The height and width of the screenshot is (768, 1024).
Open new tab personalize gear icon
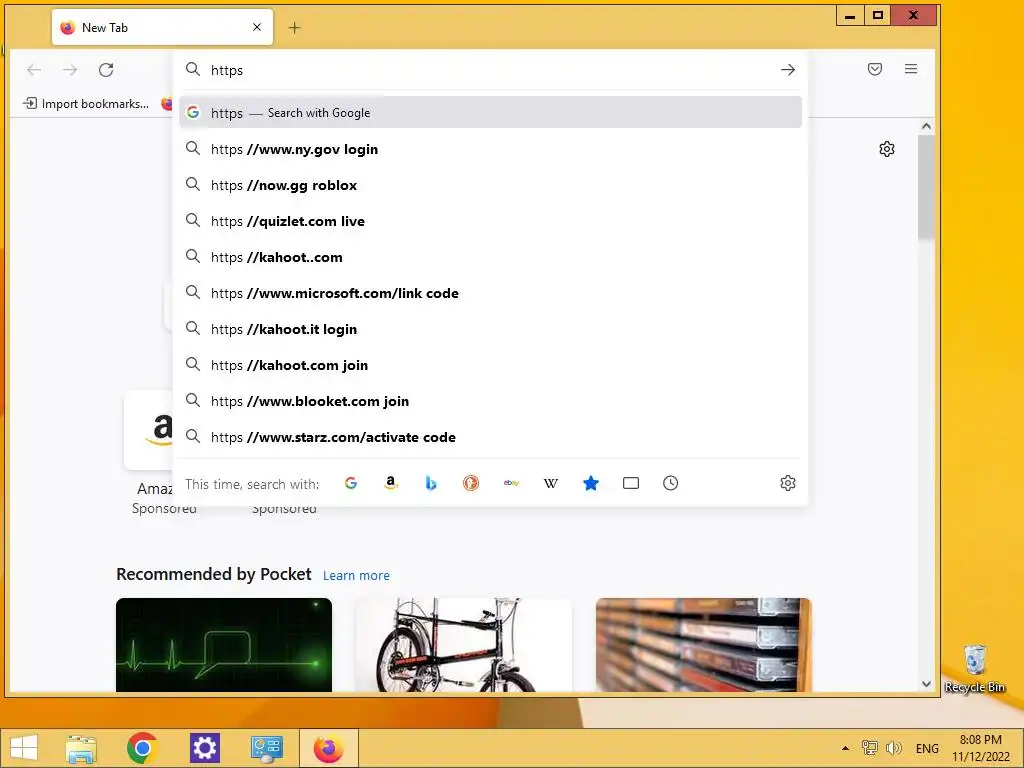[887, 149]
